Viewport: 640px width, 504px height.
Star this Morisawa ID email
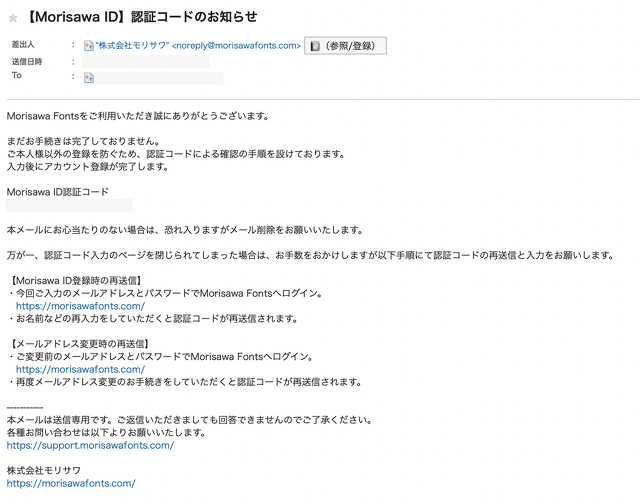click(x=13, y=17)
